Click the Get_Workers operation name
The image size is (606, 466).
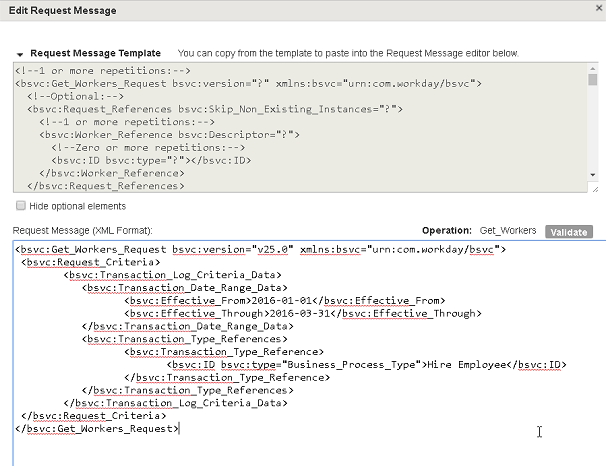click(508, 231)
